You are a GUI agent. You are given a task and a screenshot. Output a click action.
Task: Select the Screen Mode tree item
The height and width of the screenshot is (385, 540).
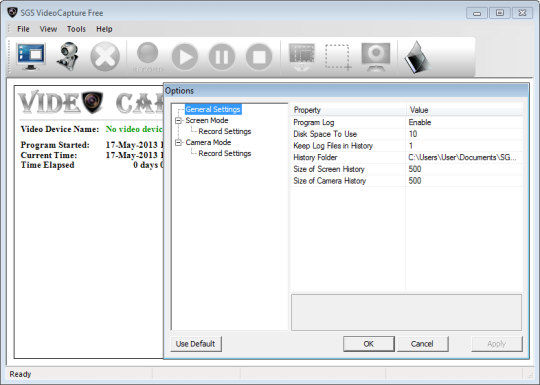207,121
